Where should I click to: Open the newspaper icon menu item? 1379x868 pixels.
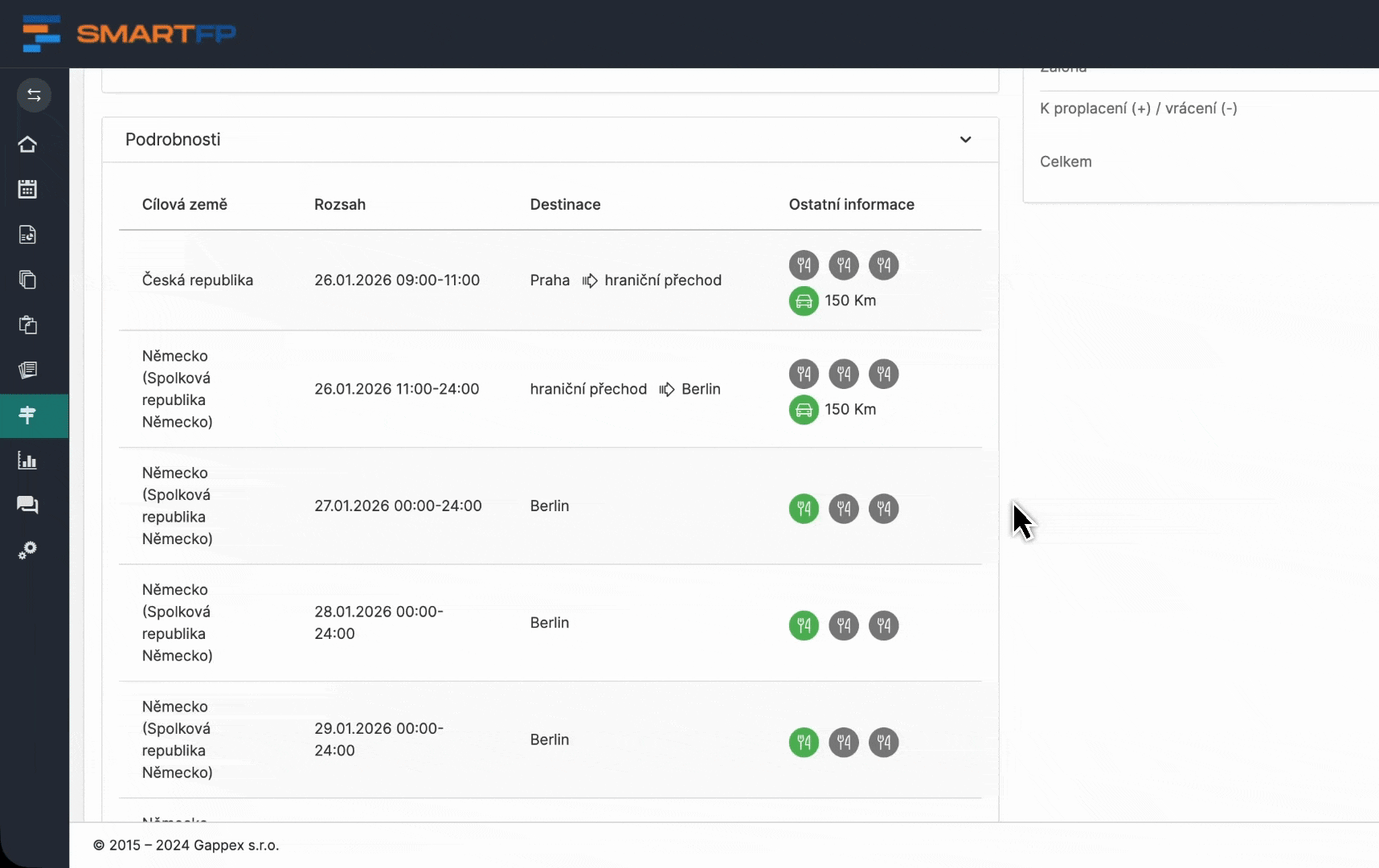[27, 370]
